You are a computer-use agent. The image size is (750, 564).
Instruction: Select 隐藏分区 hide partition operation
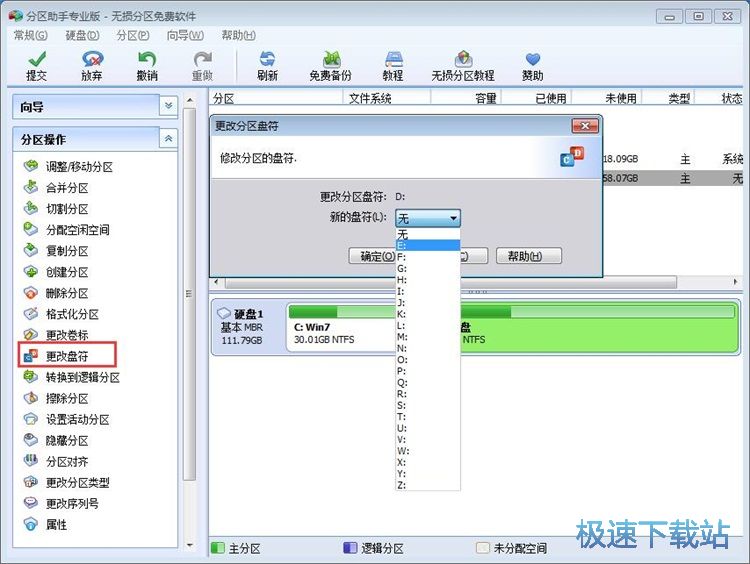point(56,441)
